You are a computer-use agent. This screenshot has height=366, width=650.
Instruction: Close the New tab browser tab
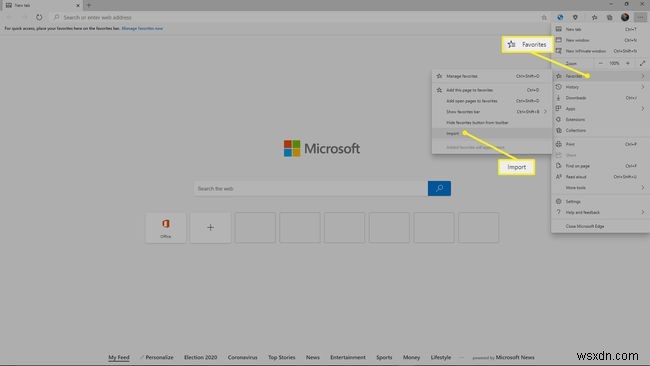[x=78, y=5]
